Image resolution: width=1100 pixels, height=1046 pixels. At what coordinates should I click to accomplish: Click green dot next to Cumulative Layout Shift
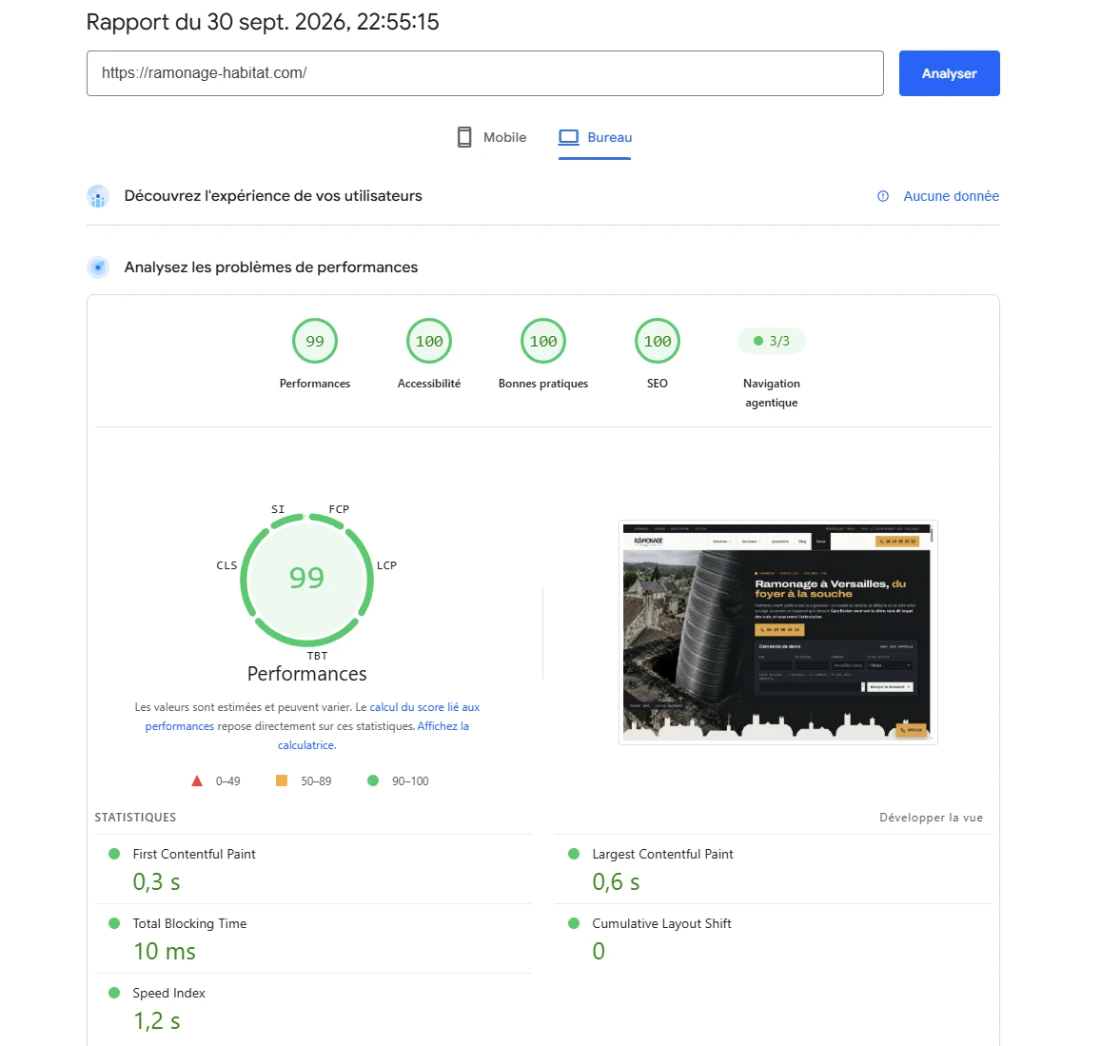point(574,923)
